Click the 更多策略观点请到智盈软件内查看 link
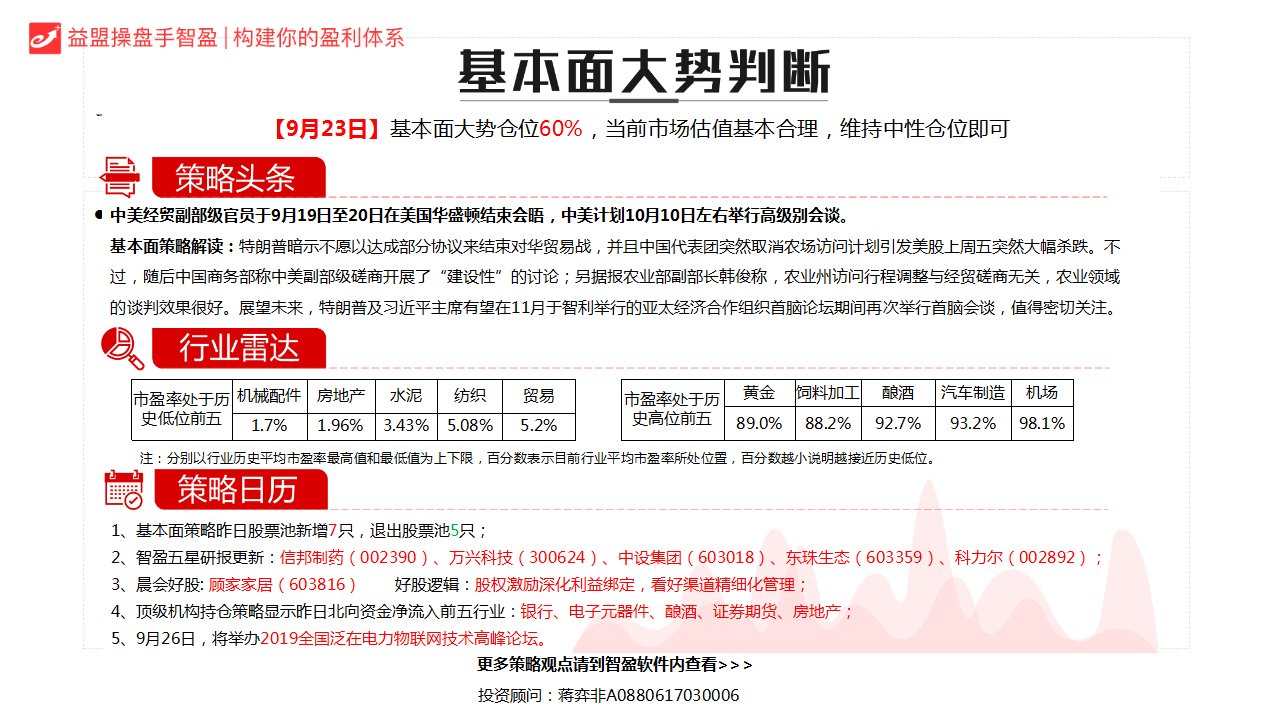 (x=615, y=665)
